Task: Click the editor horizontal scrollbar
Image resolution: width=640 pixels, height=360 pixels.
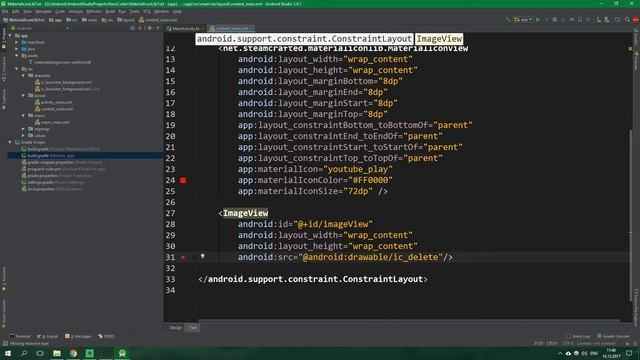Action: tap(409, 320)
